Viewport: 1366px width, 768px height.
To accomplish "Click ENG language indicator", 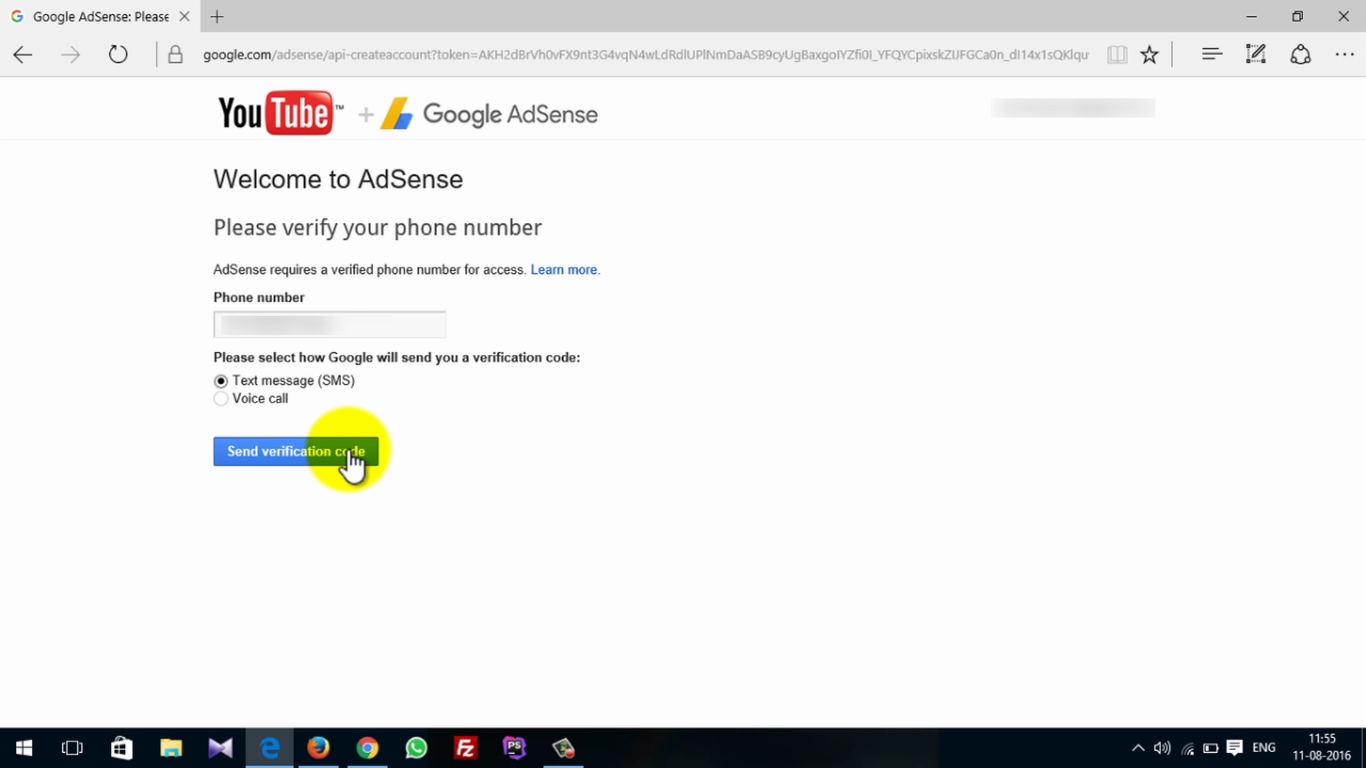I will click(x=1264, y=748).
